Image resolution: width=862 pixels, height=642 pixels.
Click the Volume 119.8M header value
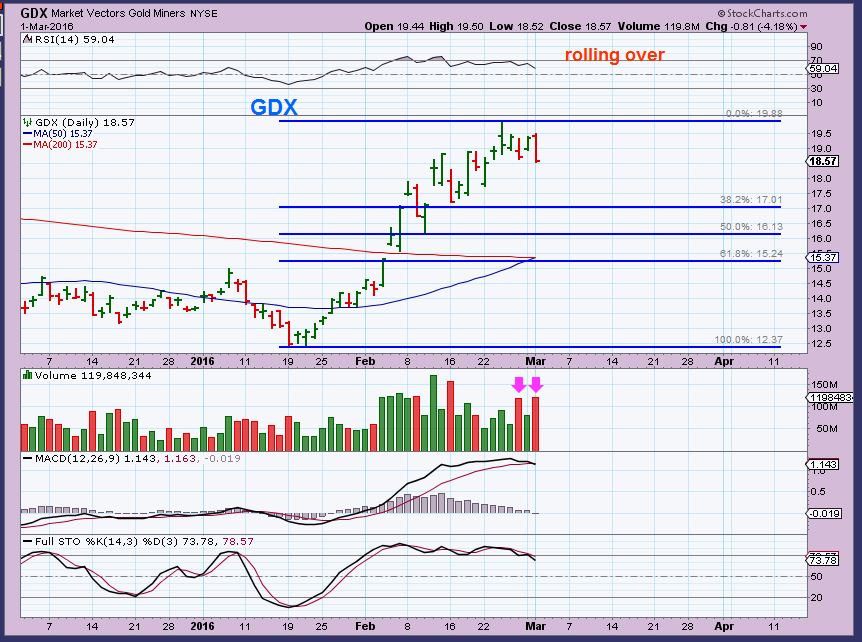(658, 26)
